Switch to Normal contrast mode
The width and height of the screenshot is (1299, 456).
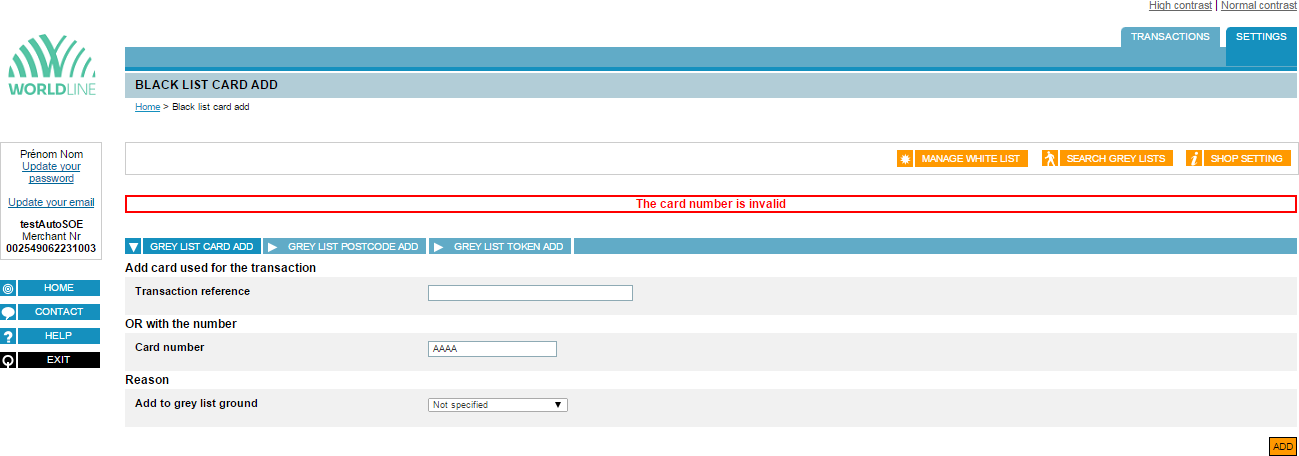1259,6
